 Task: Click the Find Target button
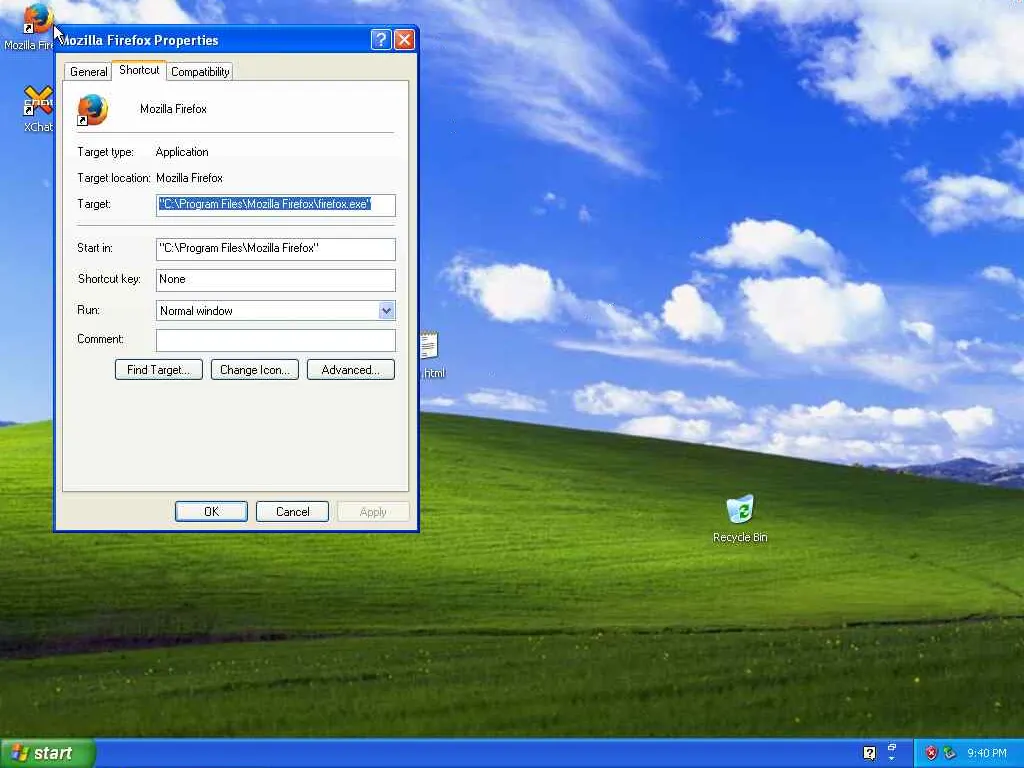(x=159, y=370)
